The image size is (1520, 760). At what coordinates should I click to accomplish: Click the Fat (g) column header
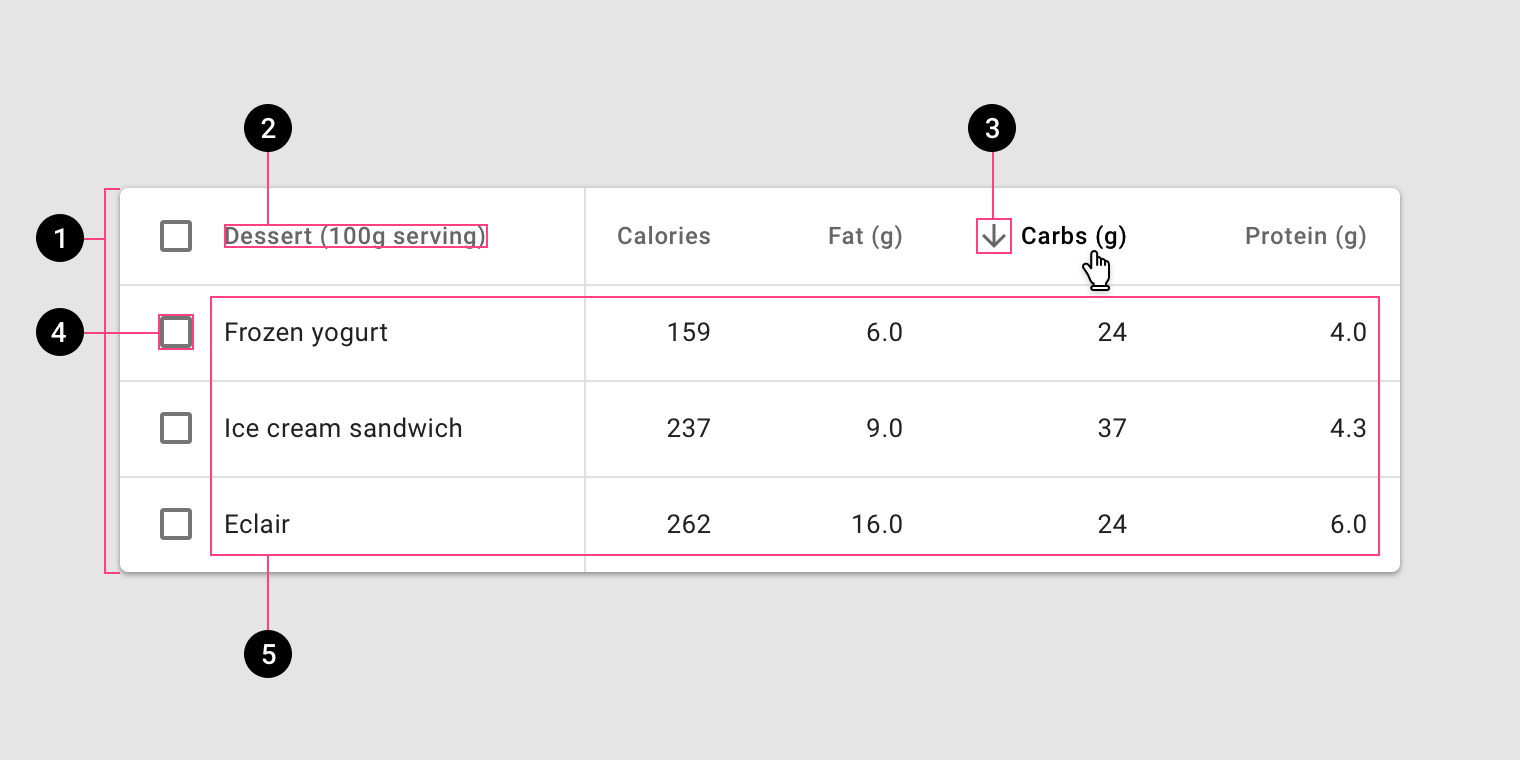point(864,236)
